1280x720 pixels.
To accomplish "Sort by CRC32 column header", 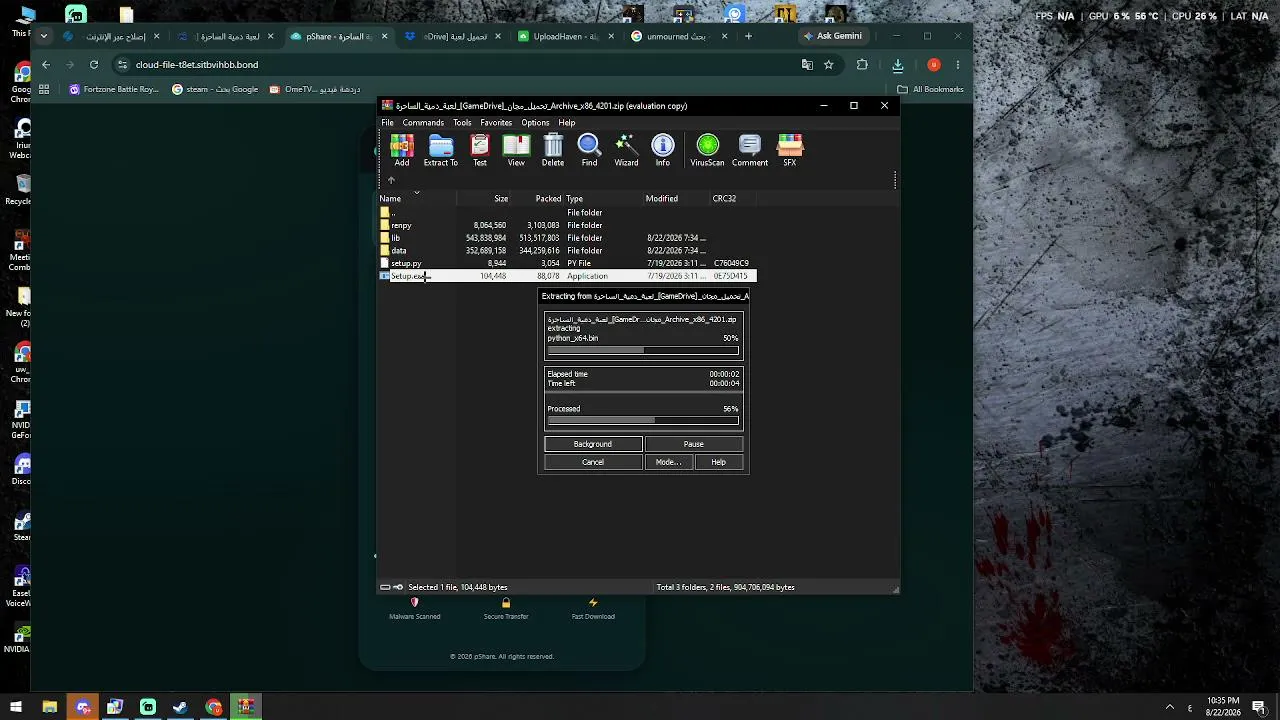I will 733,199.
